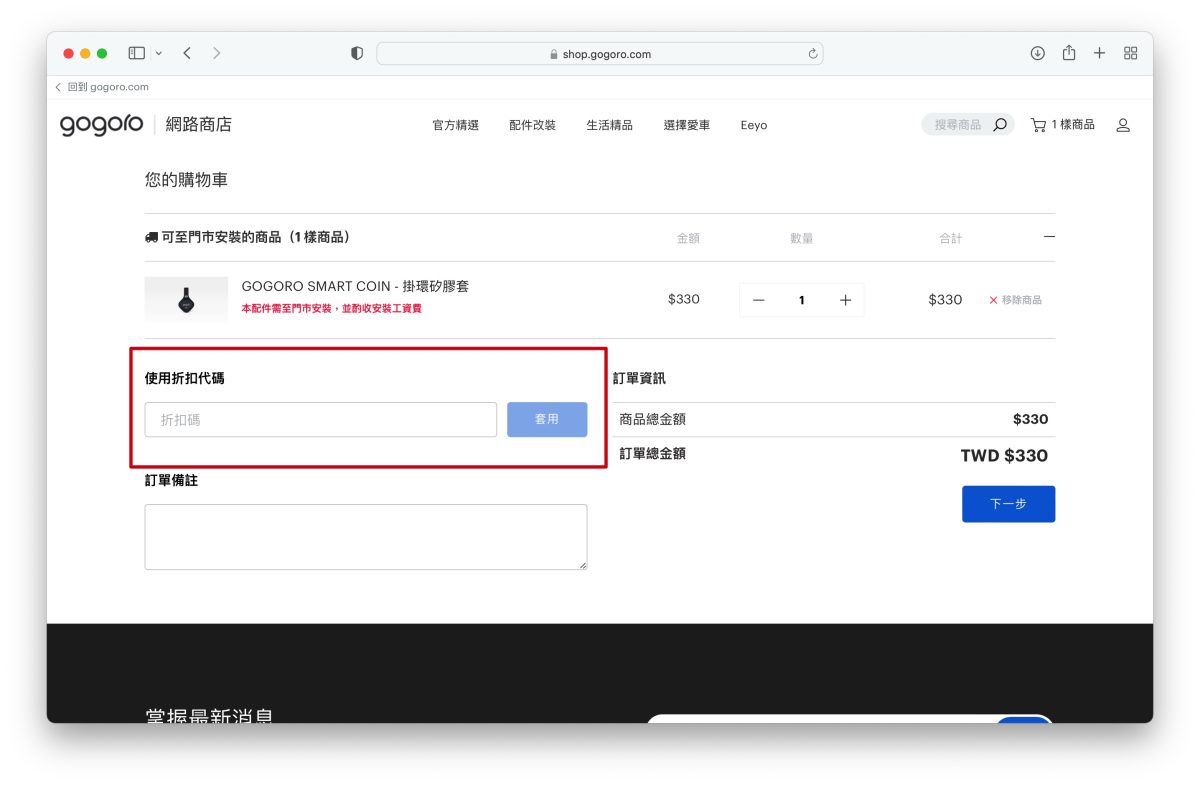Collapse the 可至門市安裝的商品 section

point(1049,237)
